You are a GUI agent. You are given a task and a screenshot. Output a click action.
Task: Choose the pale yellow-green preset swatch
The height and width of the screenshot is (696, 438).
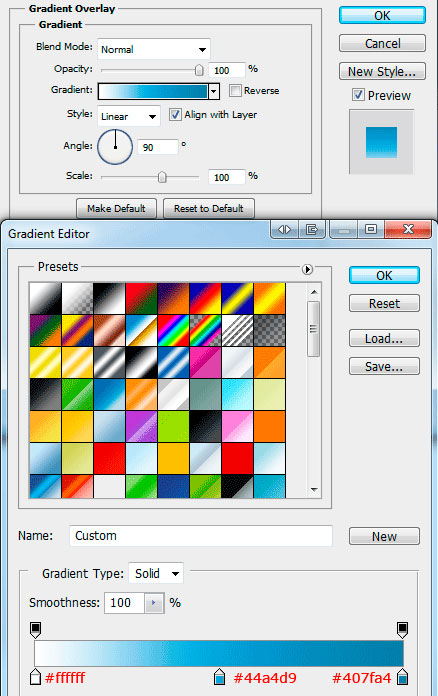[269, 394]
